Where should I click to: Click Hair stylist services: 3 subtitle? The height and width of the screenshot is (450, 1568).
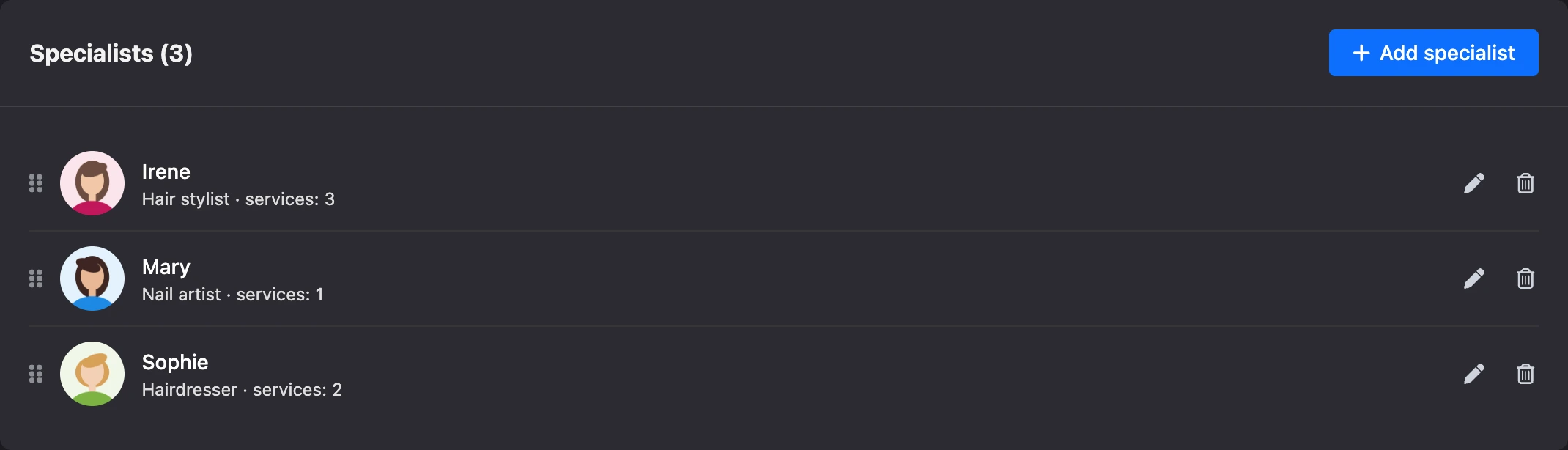pos(238,199)
